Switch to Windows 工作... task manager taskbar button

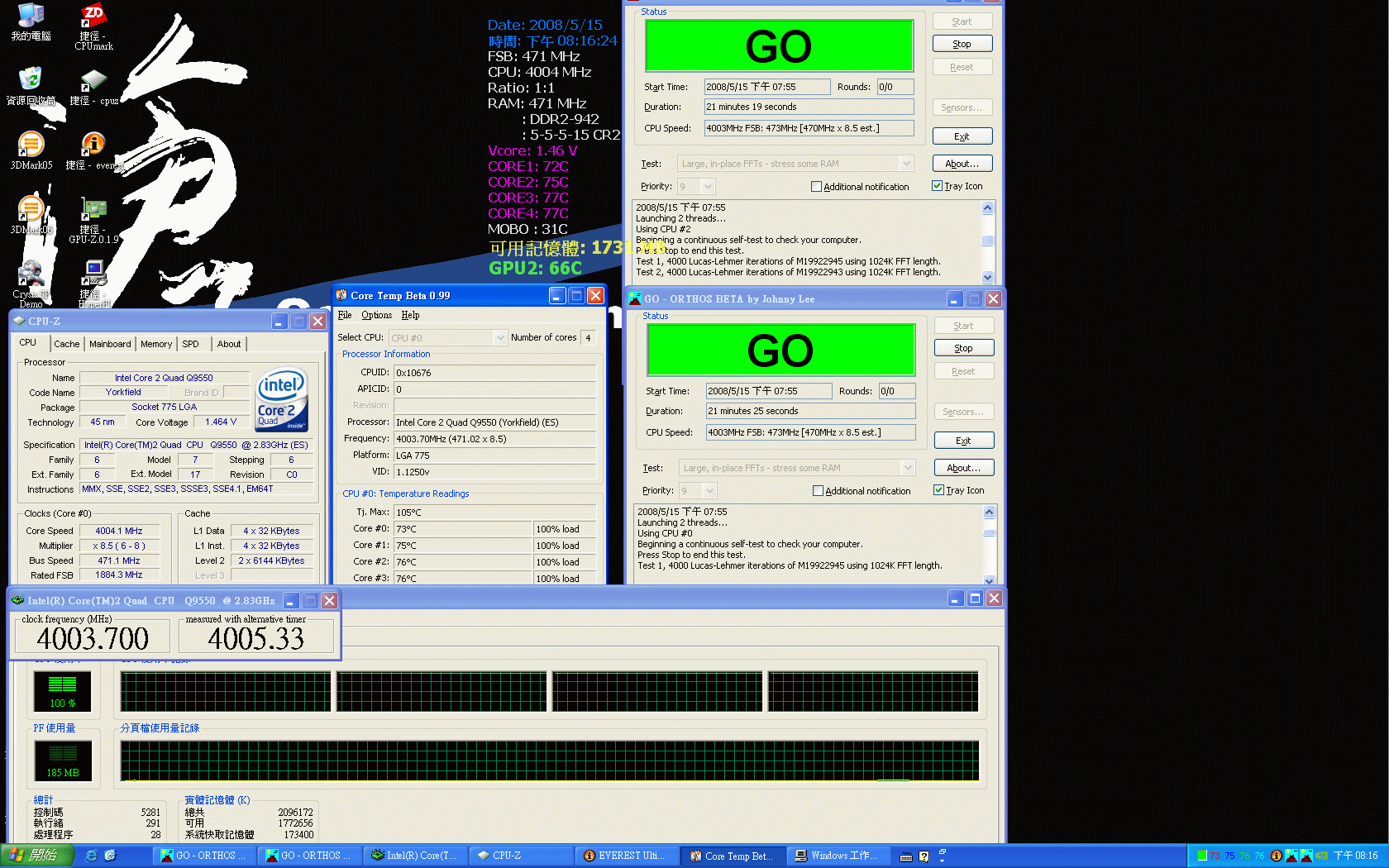[x=838, y=856]
